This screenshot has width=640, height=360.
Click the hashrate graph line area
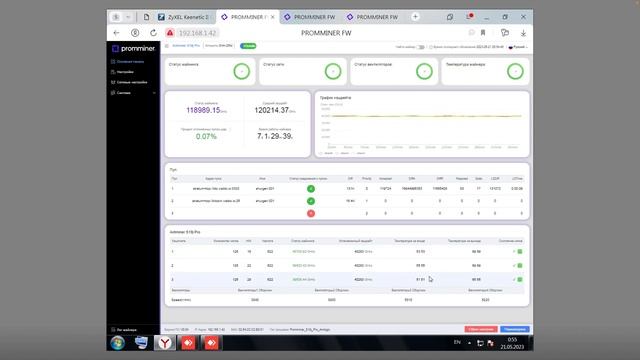click(427, 116)
